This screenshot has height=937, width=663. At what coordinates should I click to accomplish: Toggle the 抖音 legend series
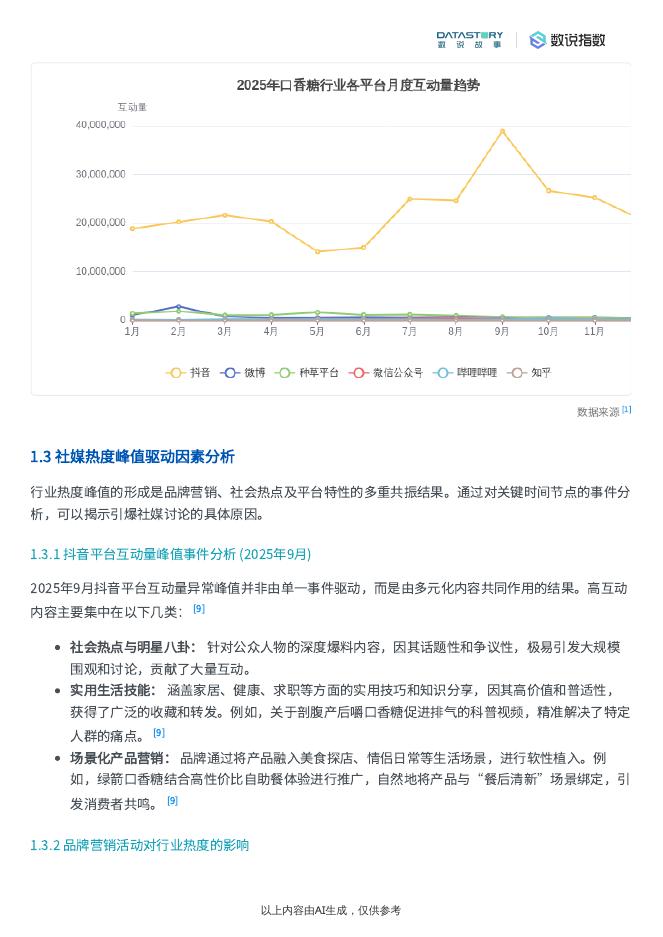188,373
